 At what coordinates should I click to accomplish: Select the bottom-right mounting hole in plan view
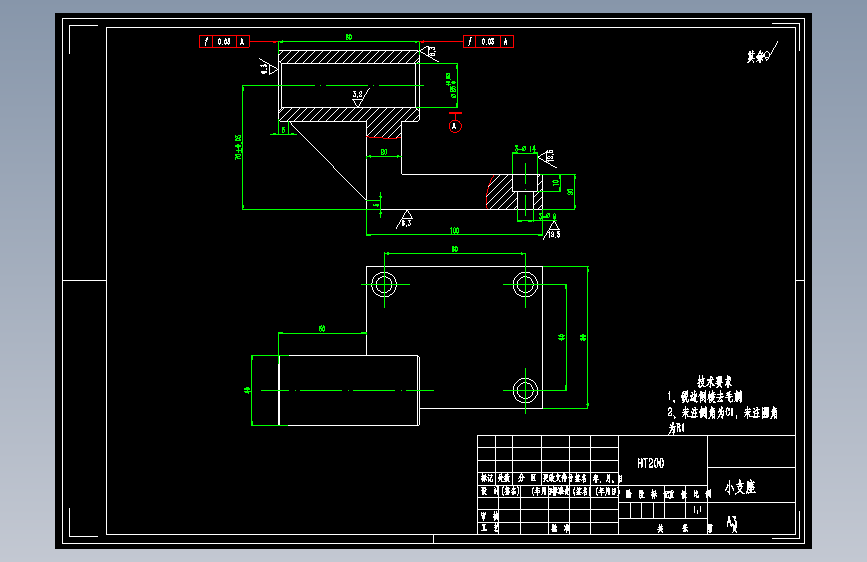pos(525,391)
